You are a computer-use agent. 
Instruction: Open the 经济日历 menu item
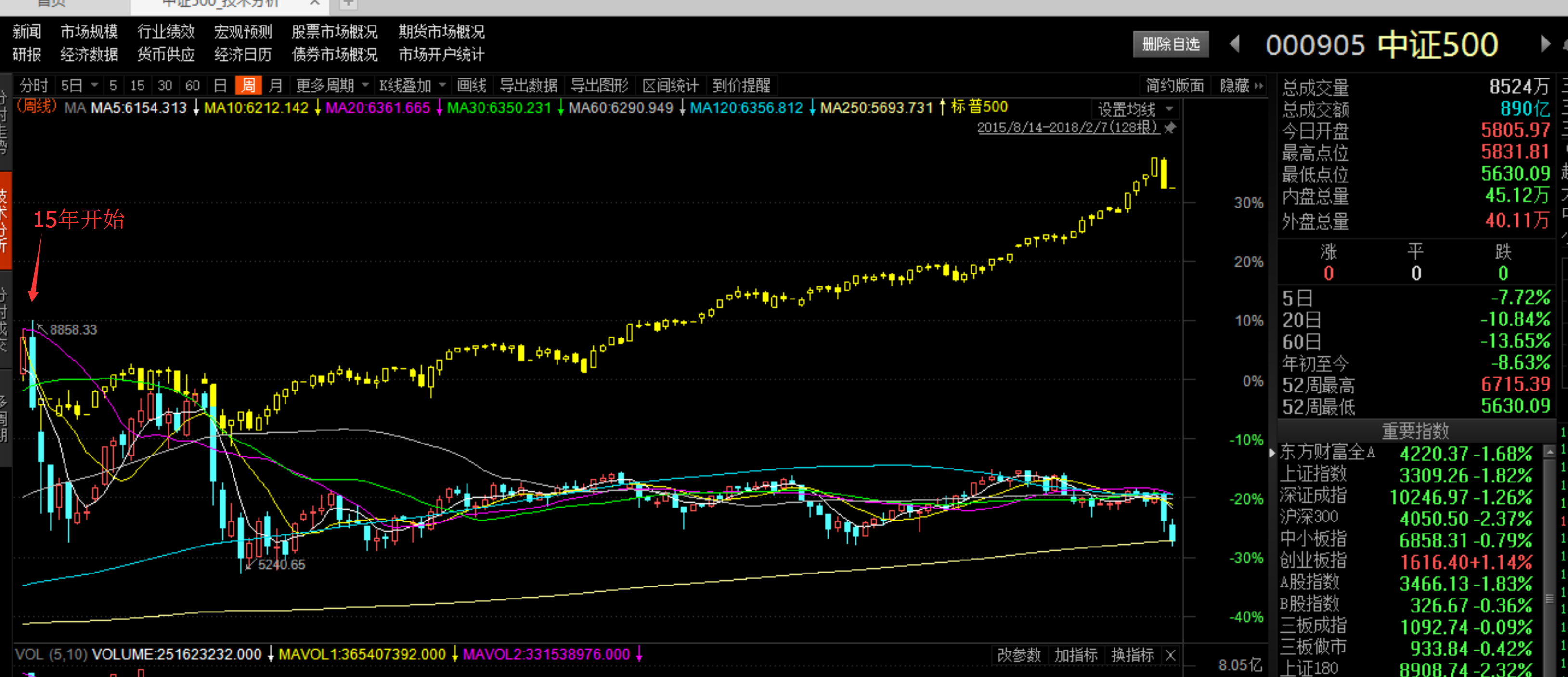(243, 55)
